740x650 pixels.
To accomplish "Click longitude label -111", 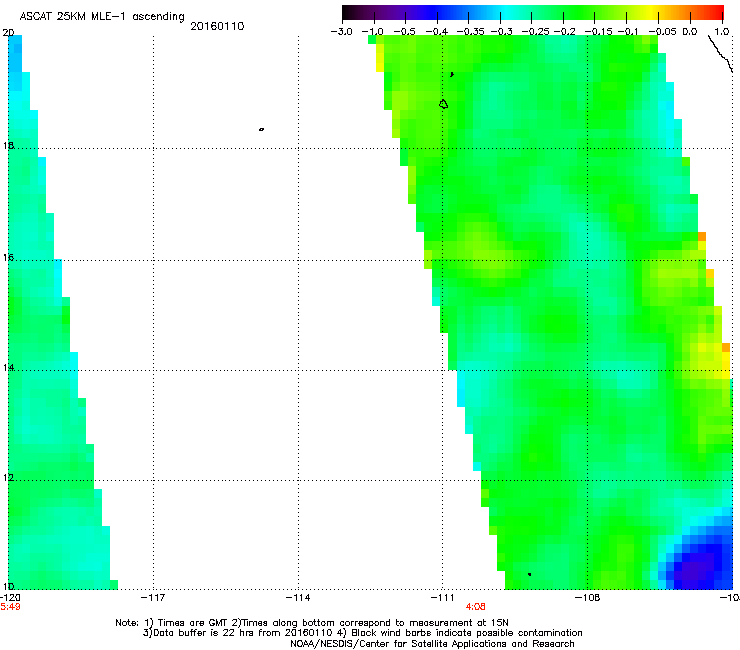I will click(442, 598).
